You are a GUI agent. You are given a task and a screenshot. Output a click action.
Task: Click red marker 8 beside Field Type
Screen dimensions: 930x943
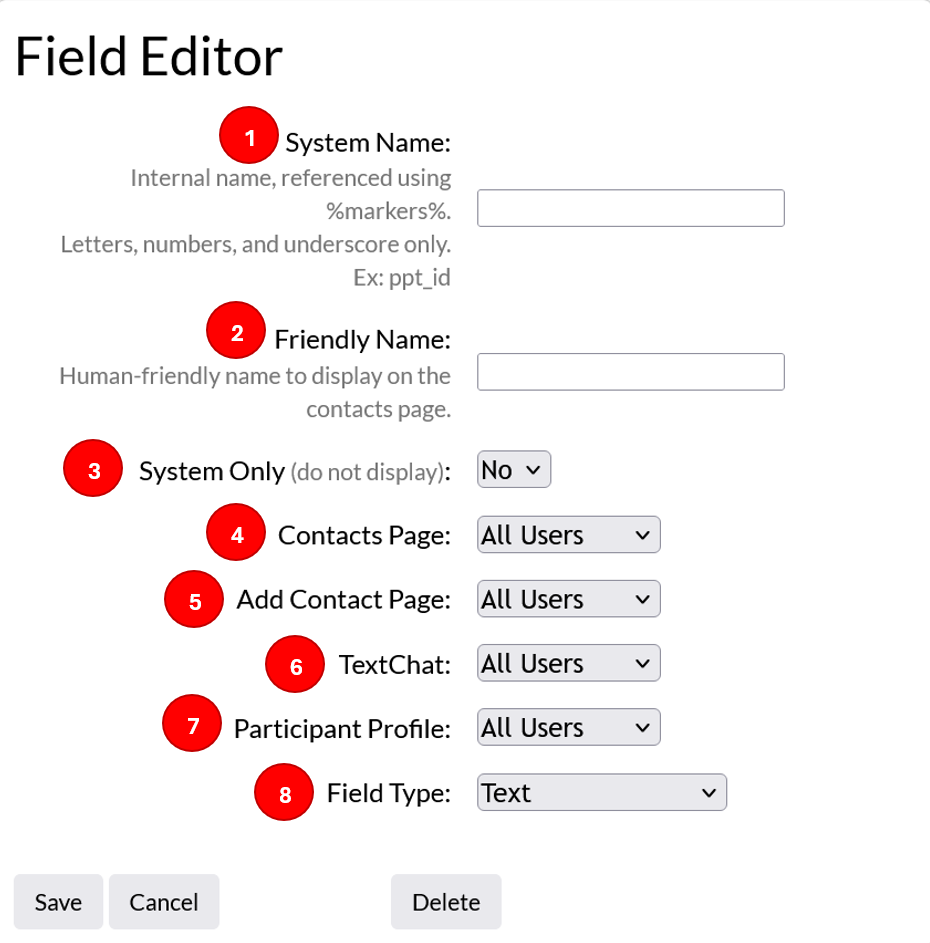click(x=284, y=792)
